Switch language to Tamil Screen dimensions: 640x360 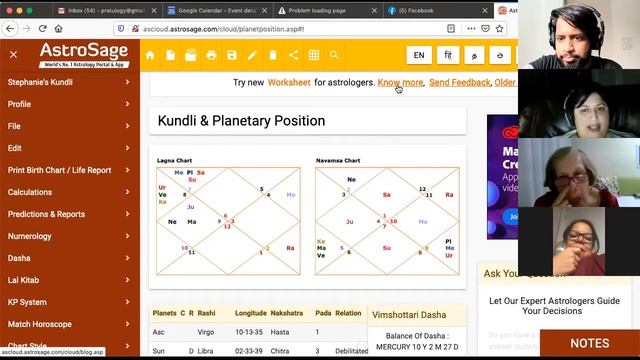click(474, 55)
